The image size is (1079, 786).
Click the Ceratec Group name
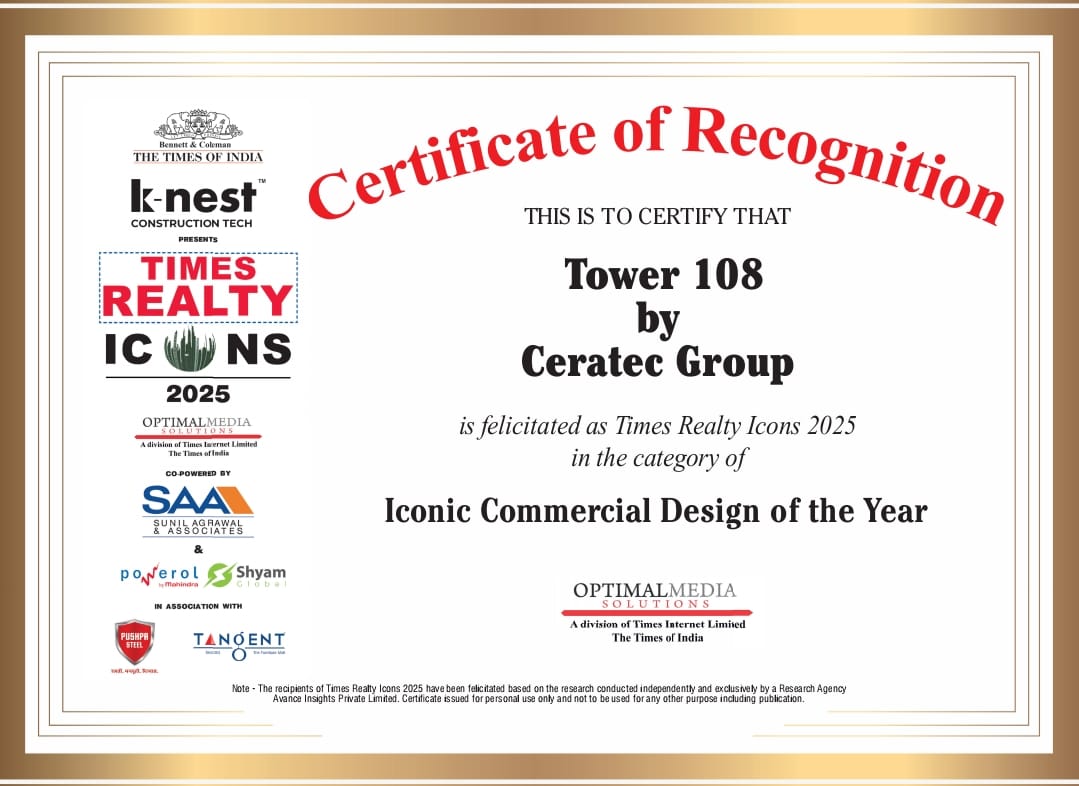[x=657, y=362]
